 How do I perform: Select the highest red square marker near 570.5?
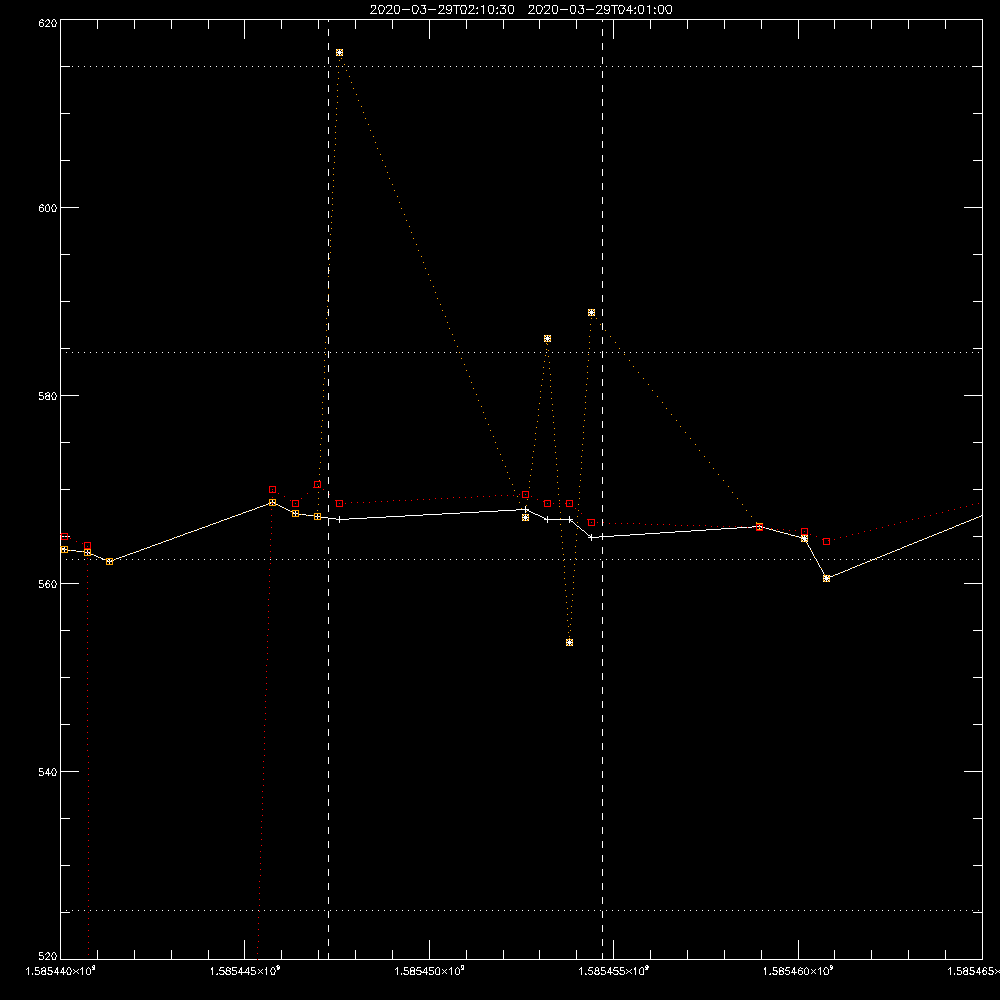[x=318, y=485]
